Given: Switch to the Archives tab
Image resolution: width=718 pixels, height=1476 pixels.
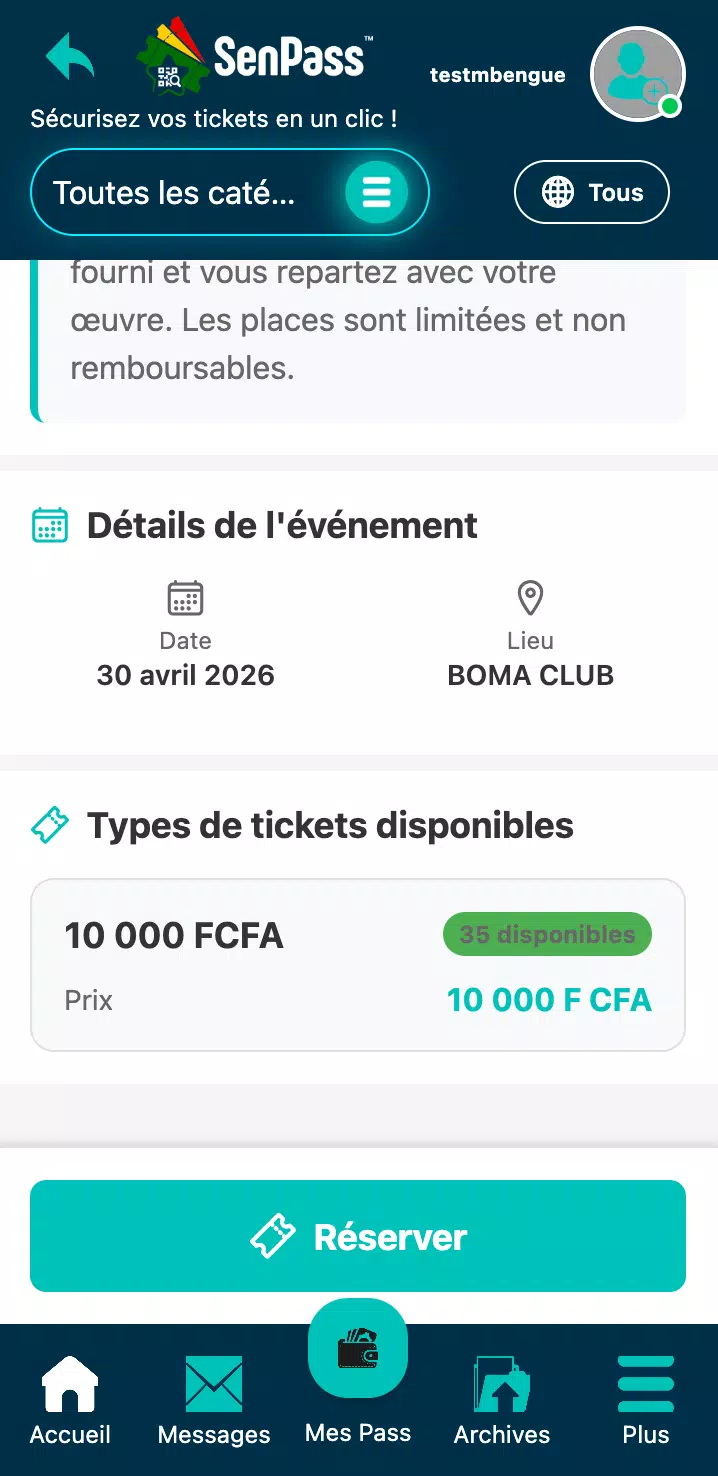Looking at the screenshot, I should [502, 1401].
